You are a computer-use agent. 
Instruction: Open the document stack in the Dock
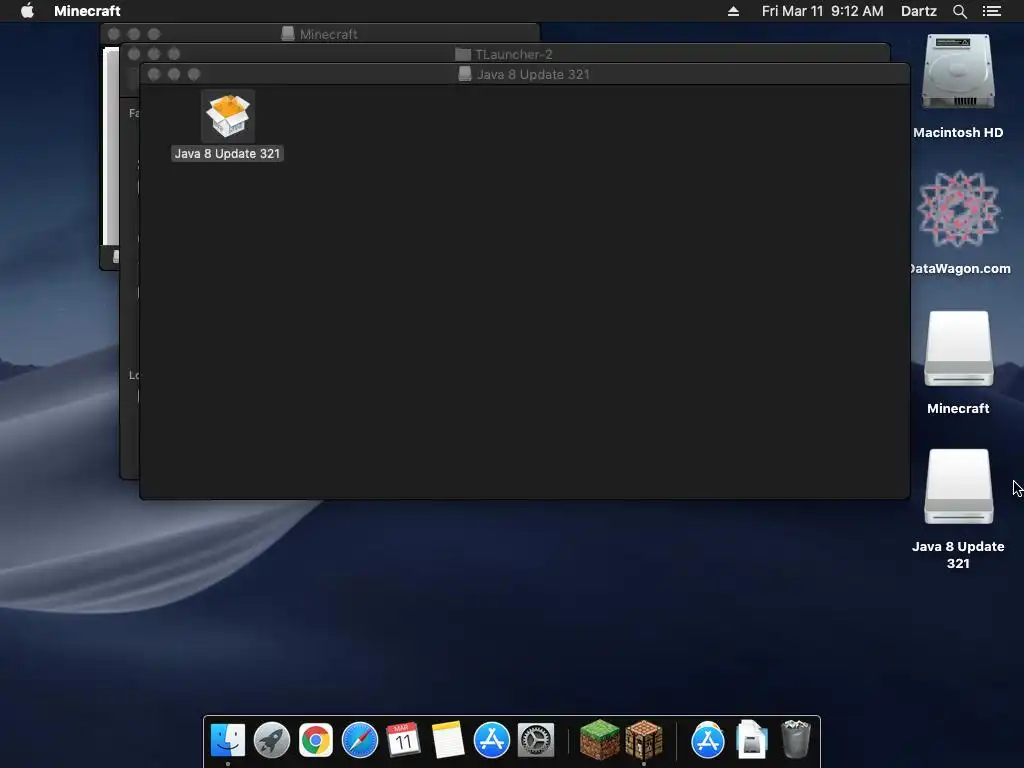coord(751,740)
